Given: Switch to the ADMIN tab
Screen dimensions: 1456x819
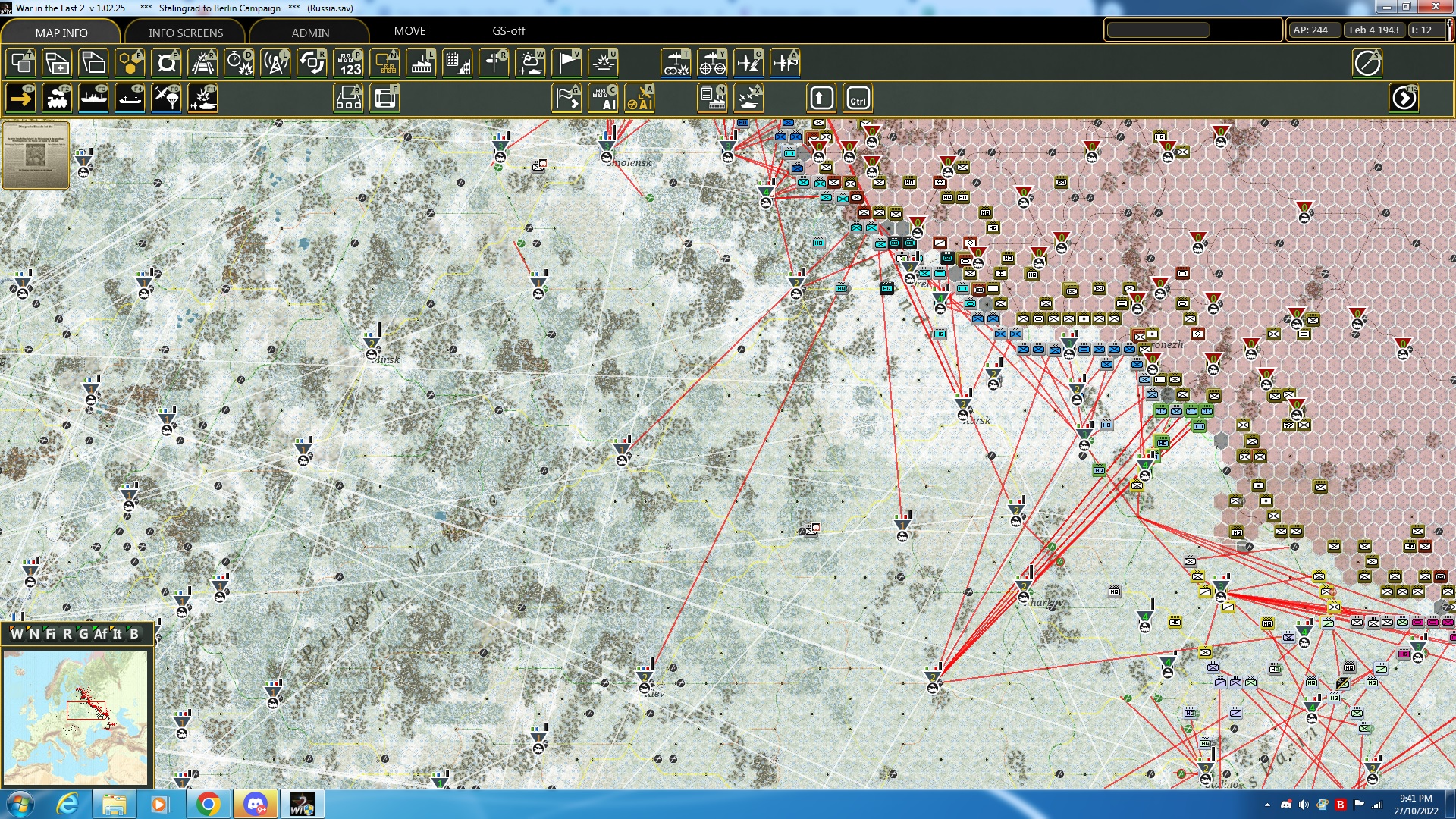Looking at the screenshot, I should click(310, 33).
